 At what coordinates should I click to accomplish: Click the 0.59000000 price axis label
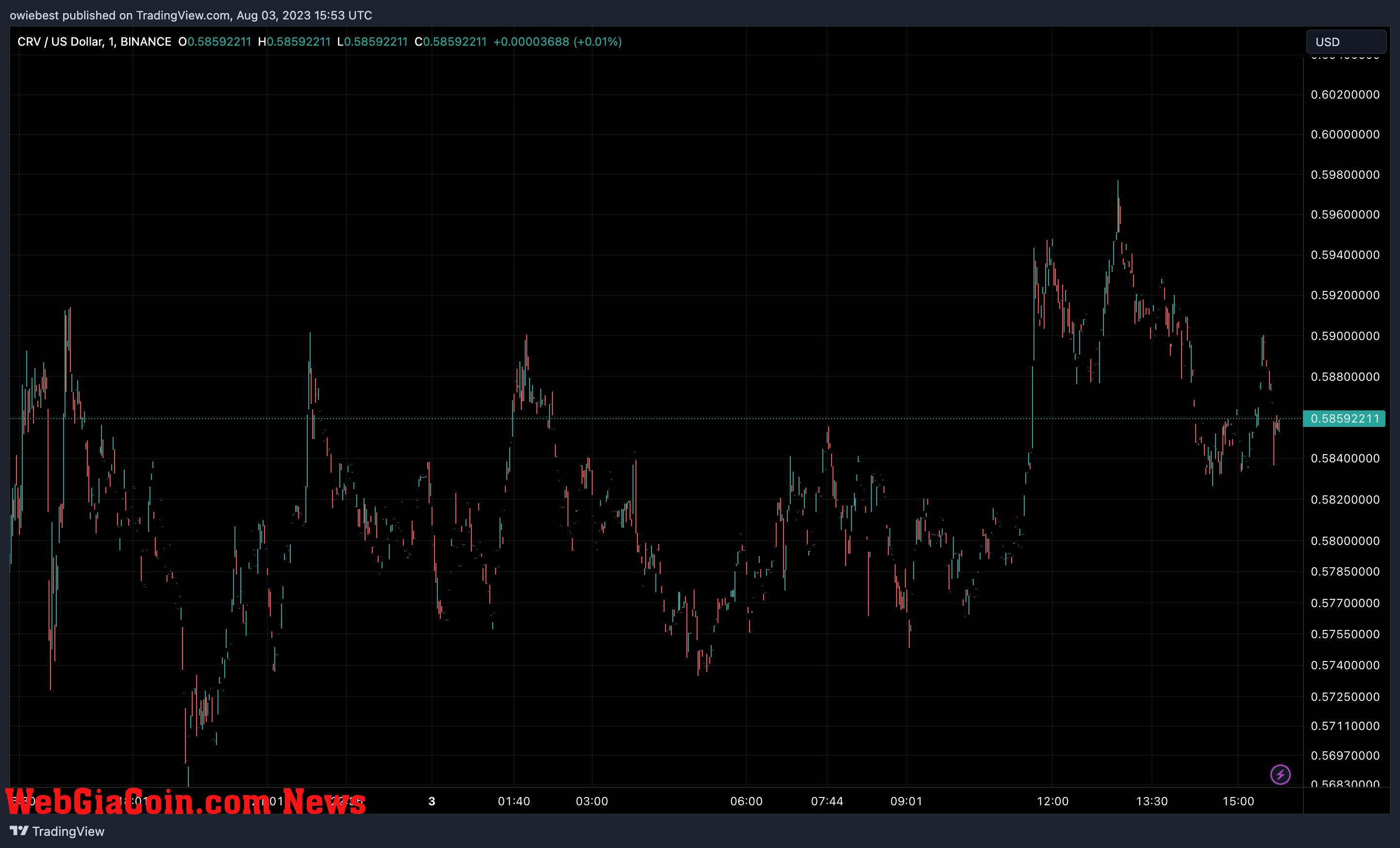click(1345, 336)
